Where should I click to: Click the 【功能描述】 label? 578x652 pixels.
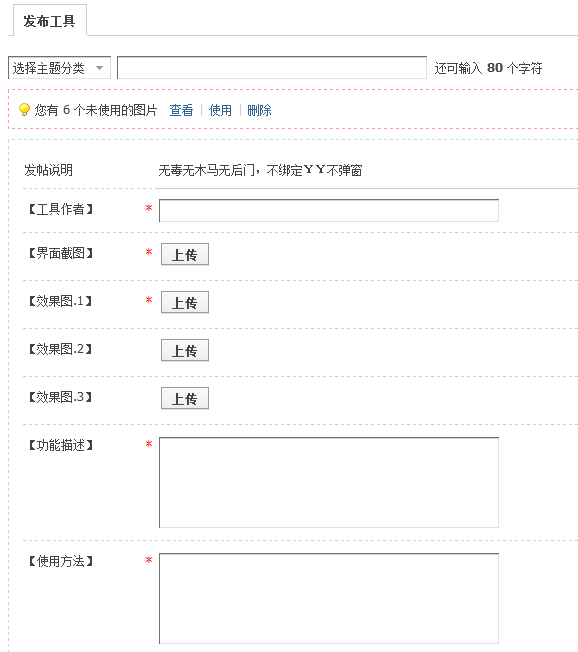(x=60, y=445)
